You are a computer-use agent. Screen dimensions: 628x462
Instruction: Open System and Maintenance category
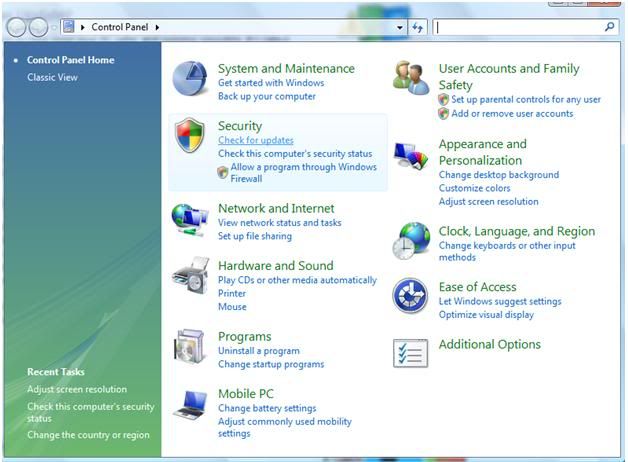point(286,68)
